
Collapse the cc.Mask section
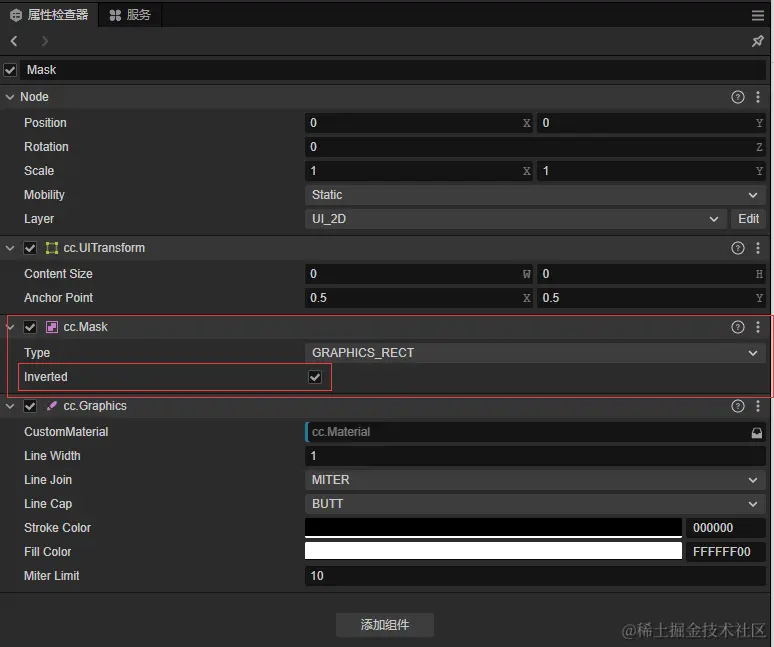10,327
